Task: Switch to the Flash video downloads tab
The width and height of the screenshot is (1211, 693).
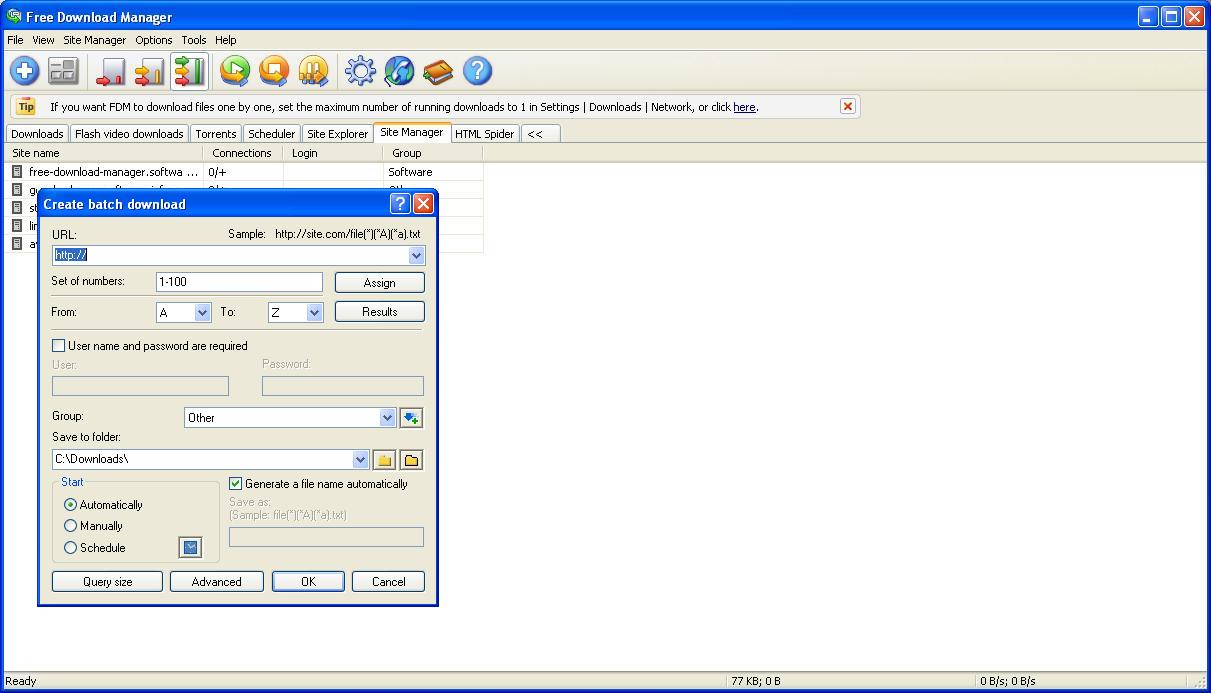Action: tap(129, 134)
